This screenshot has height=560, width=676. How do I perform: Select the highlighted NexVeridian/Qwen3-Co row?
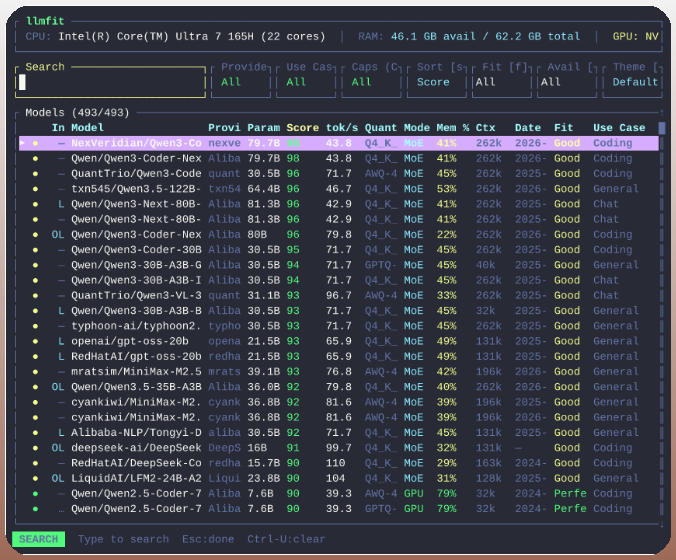pyautogui.click(x=339, y=143)
